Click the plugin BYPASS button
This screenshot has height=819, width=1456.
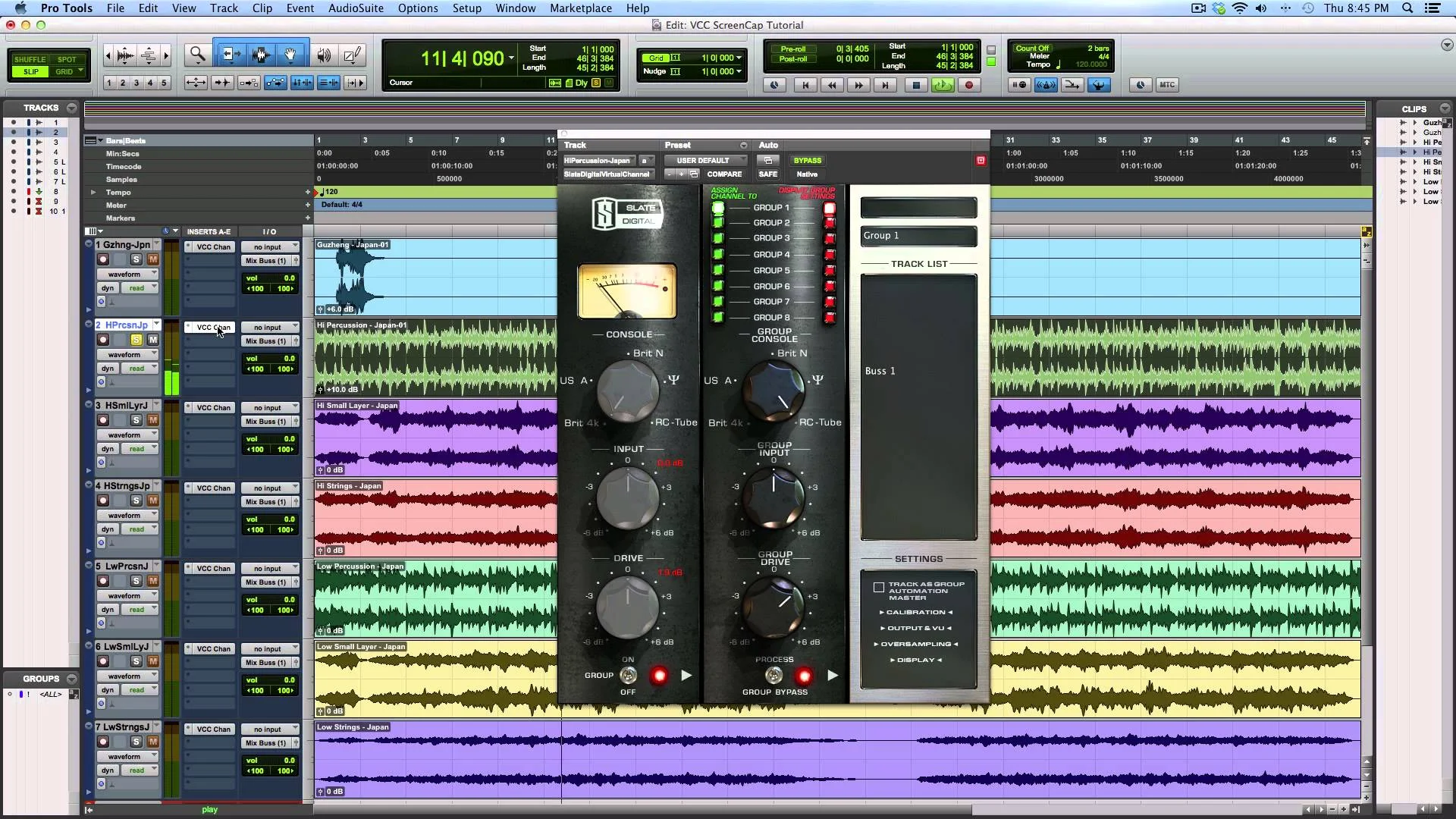tap(807, 161)
